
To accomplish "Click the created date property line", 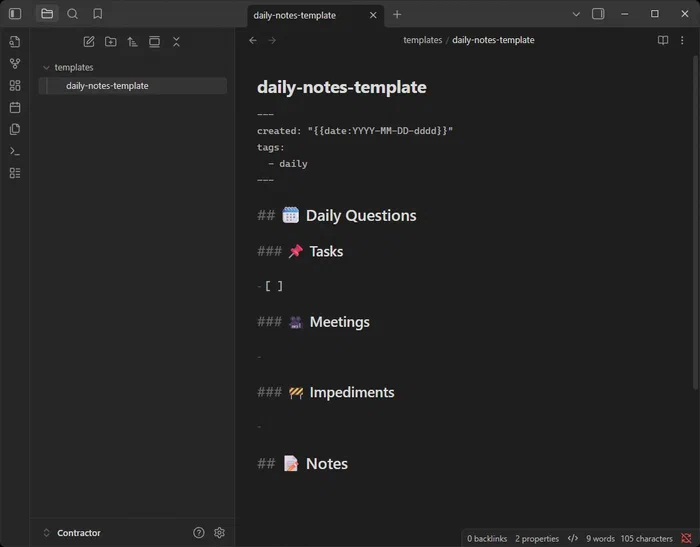I will click(x=355, y=131).
